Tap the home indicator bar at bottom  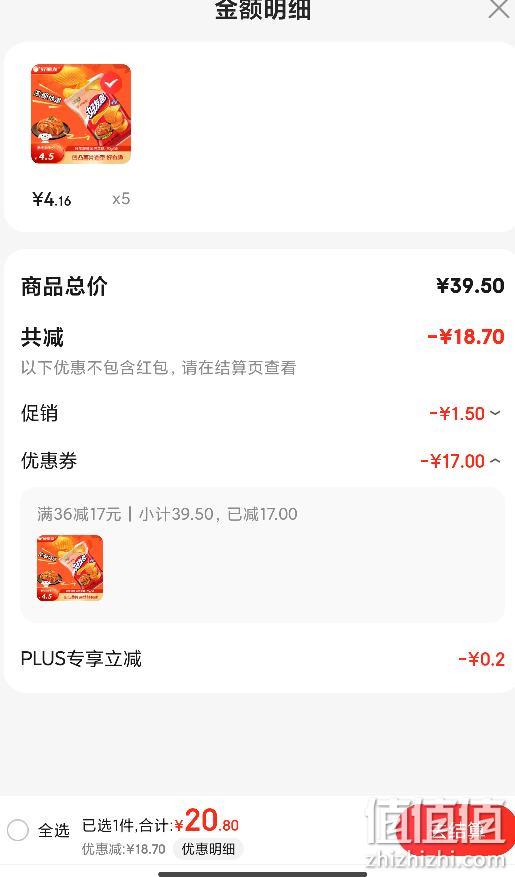[263, 874]
